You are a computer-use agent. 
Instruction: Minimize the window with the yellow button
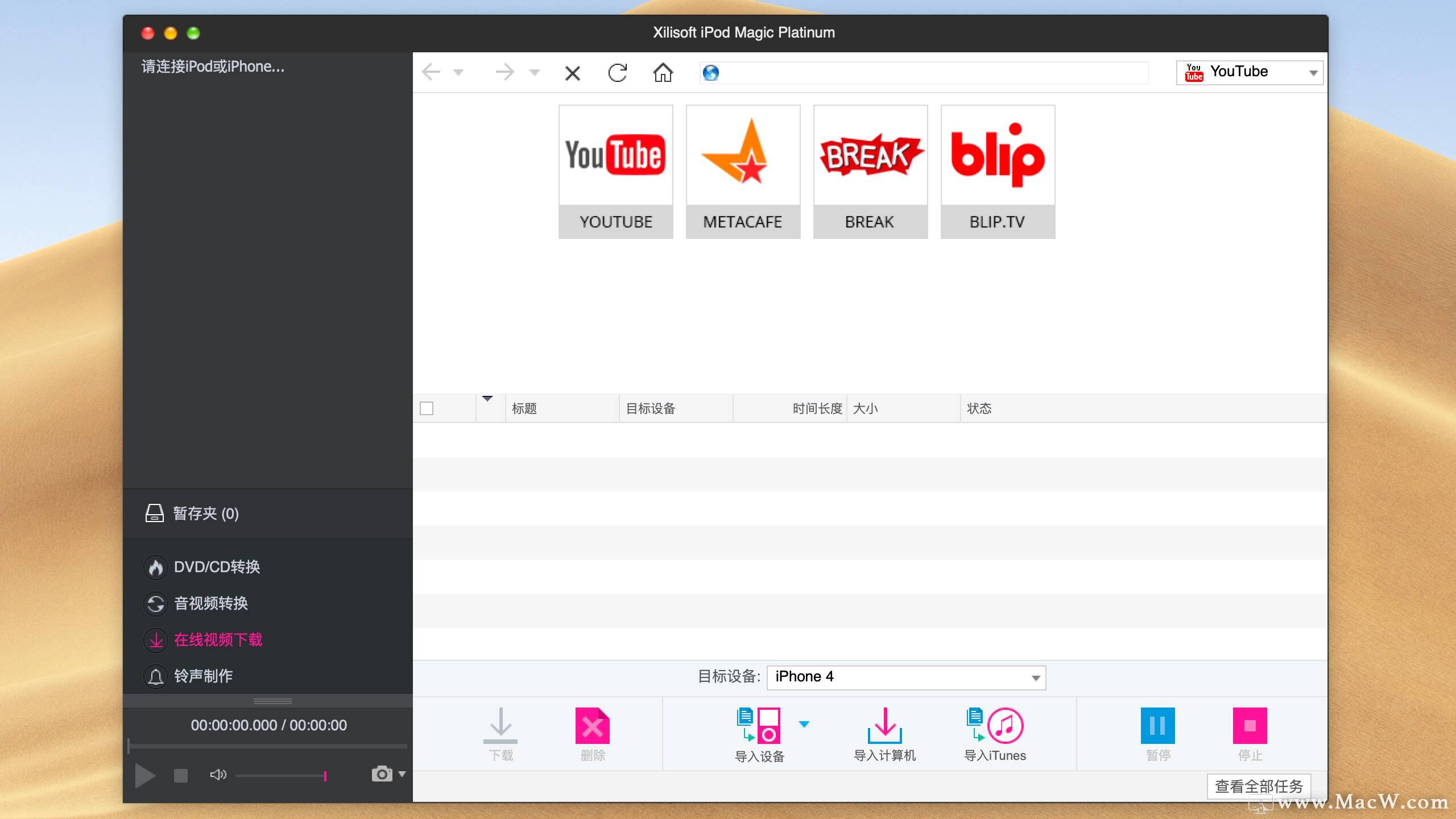point(171,33)
